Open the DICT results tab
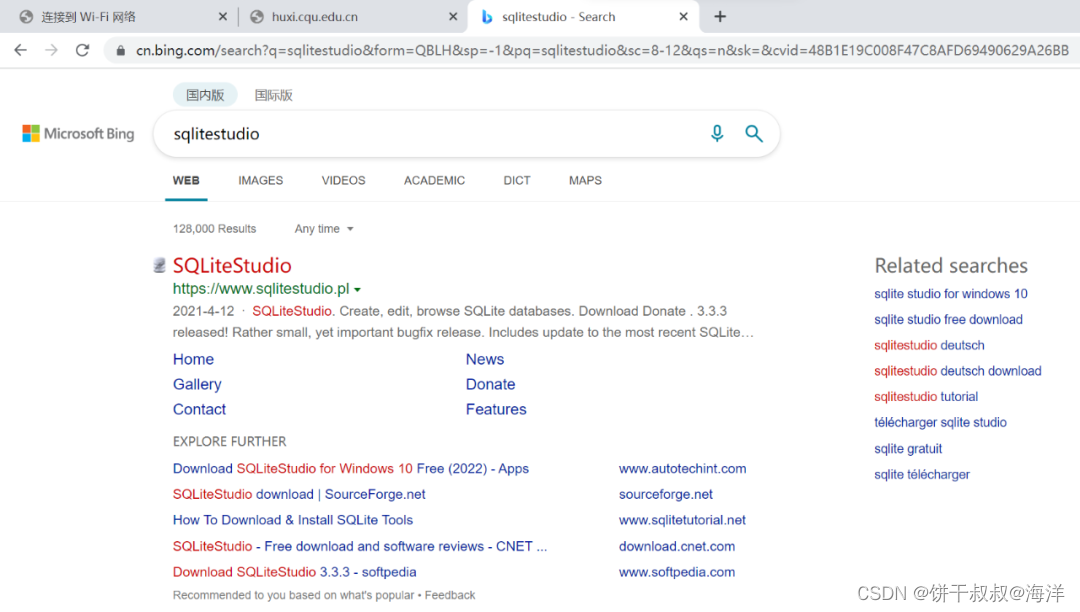This screenshot has width=1080, height=612. coord(517,180)
